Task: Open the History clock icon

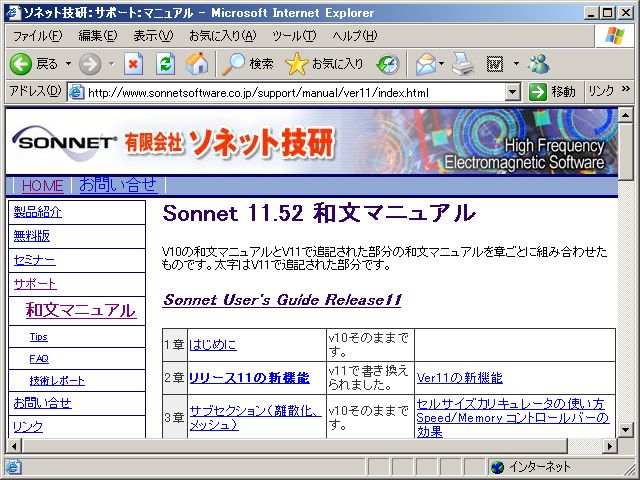Action: 388,64
